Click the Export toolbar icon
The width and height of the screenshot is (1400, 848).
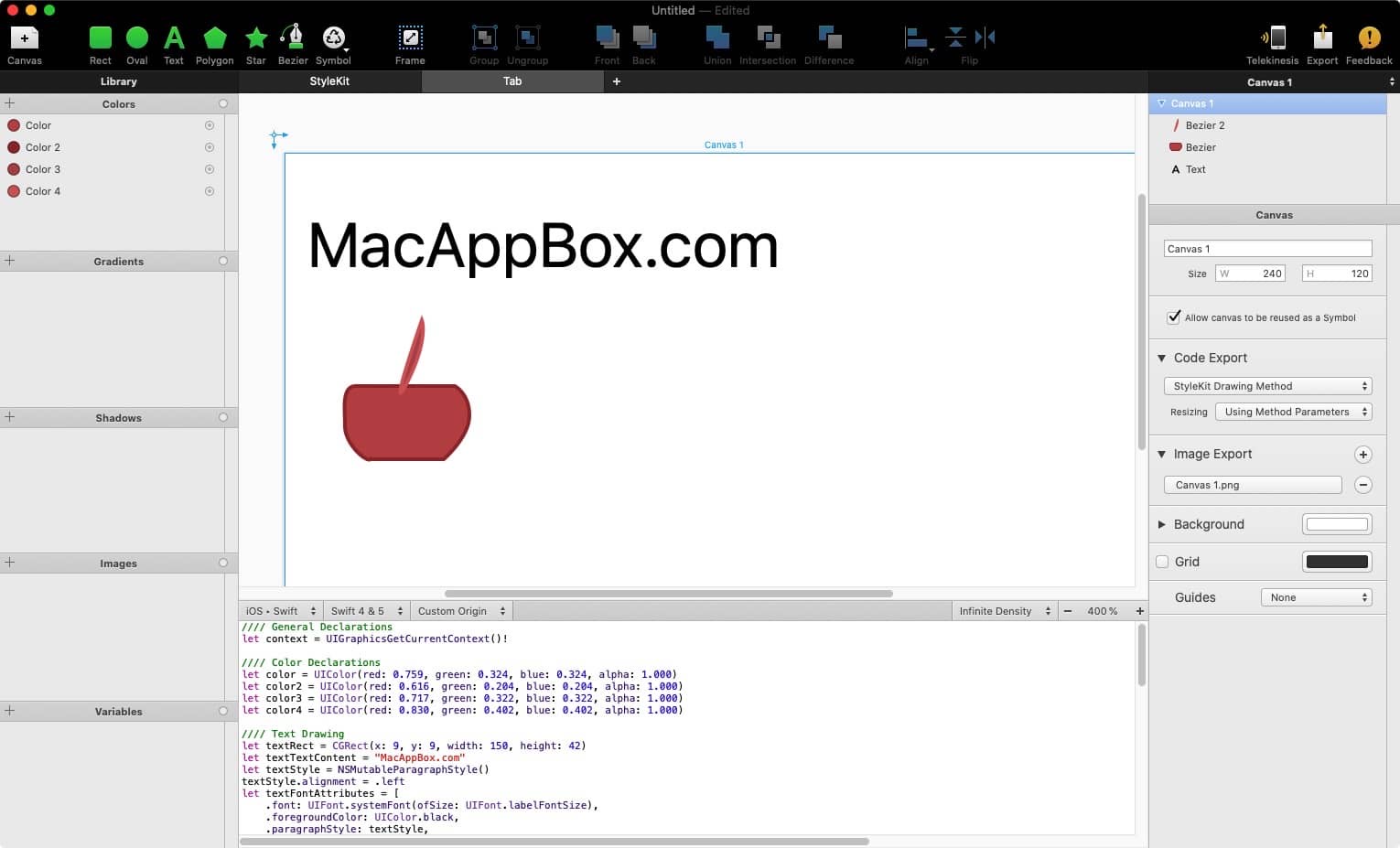tap(1322, 38)
